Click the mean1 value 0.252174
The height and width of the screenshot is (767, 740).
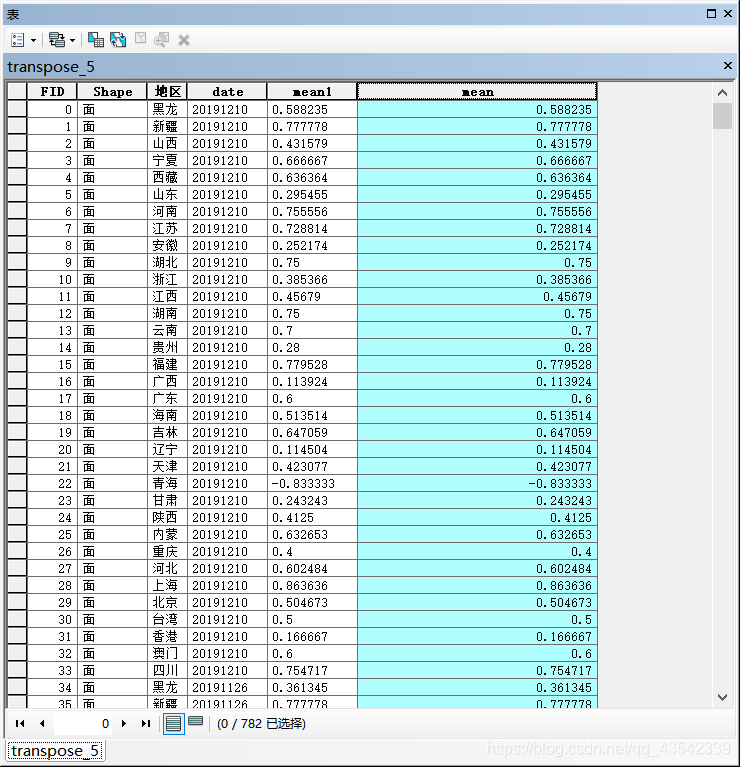coord(312,245)
